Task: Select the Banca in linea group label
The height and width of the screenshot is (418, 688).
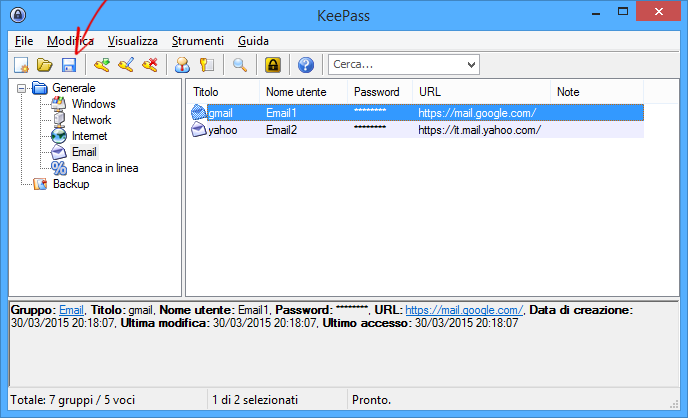Action: (x=105, y=168)
